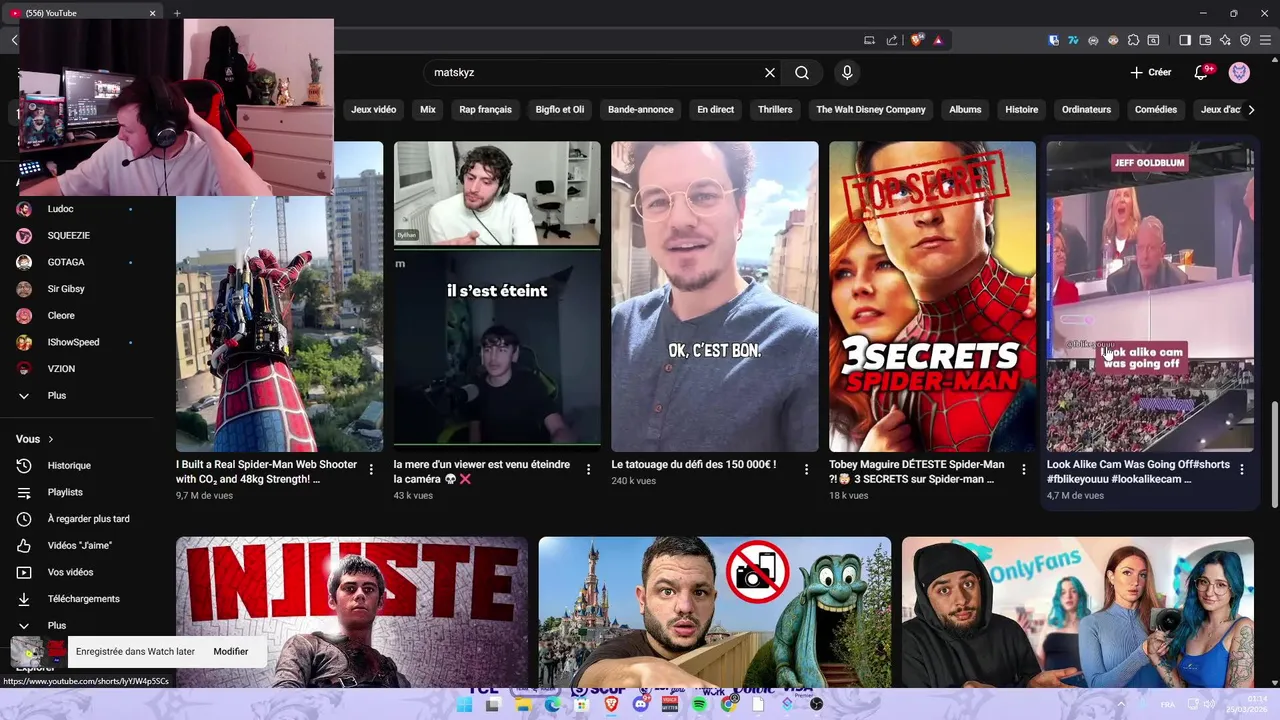1280x720 pixels.
Task: Open options menu for Web Shooter short
Action: 371,469
